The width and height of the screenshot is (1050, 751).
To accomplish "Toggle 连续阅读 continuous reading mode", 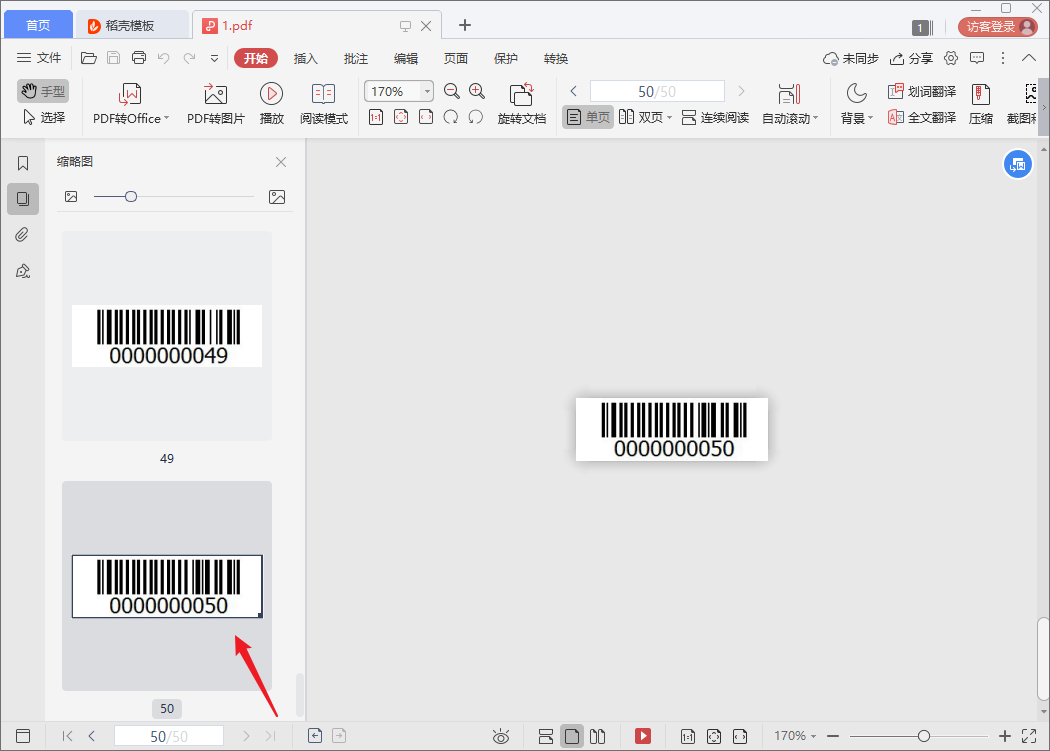I will [x=714, y=117].
